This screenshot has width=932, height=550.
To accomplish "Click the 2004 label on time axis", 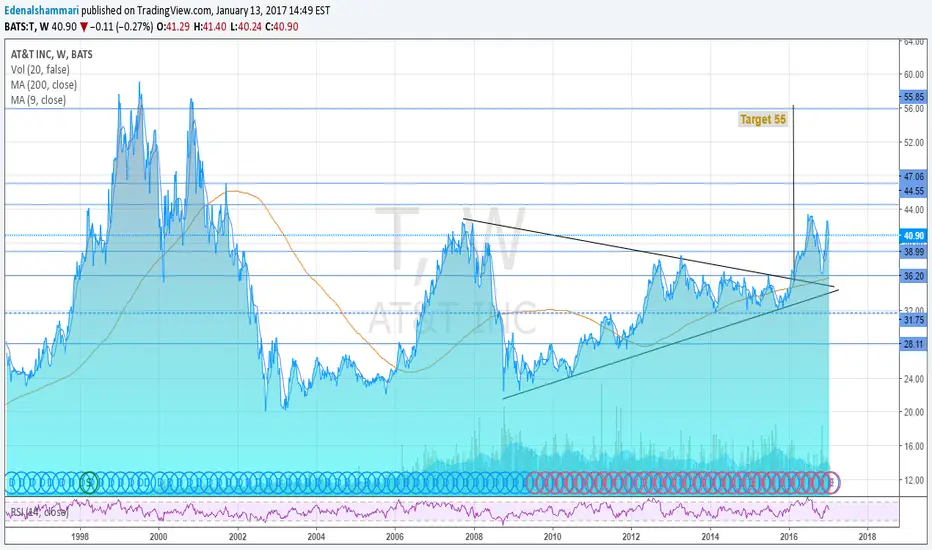I will click(x=316, y=536).
